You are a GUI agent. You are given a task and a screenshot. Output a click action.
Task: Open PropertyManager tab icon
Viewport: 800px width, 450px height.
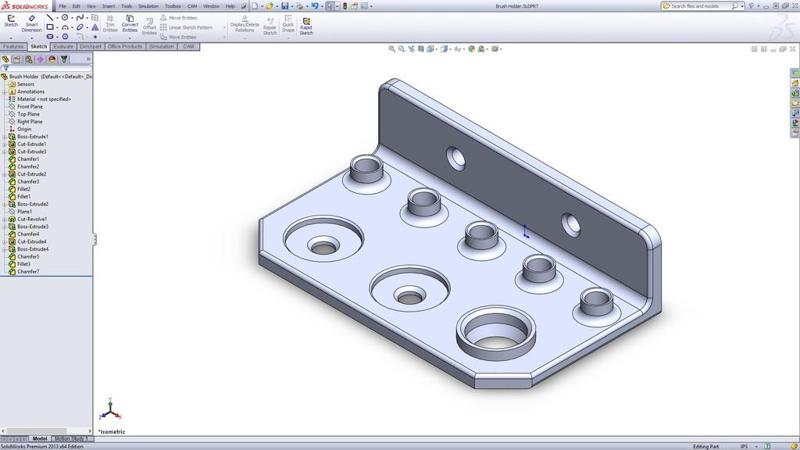coord(17,60)
